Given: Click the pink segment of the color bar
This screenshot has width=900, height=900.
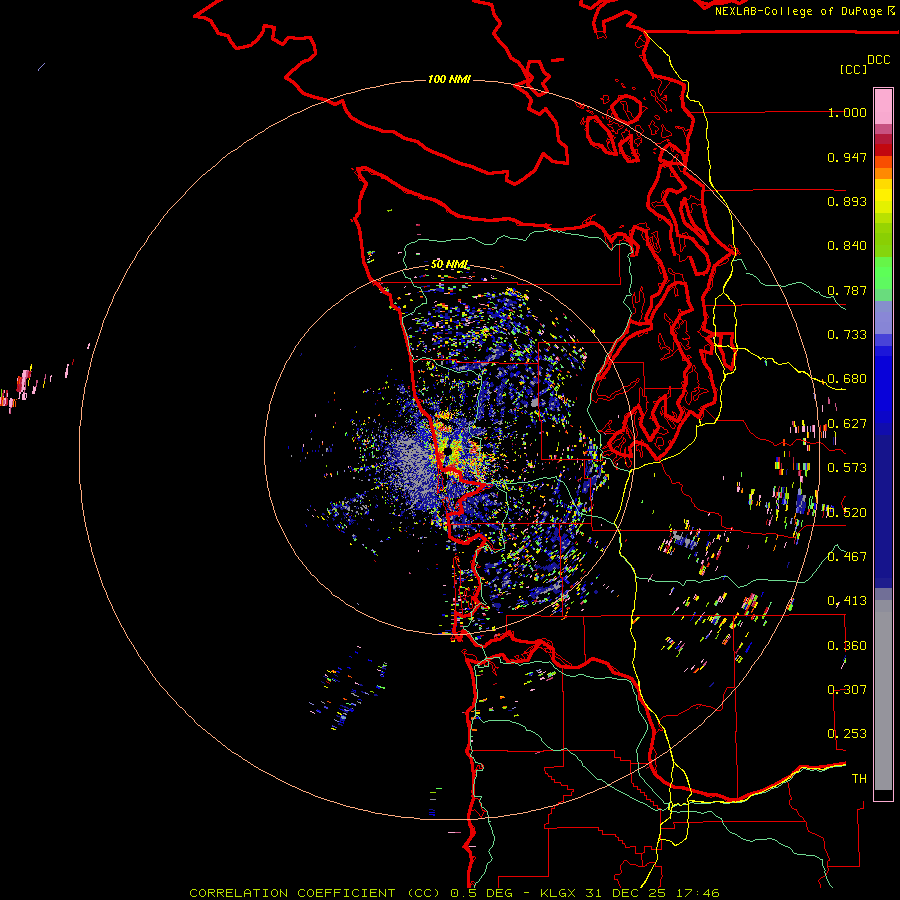Looking at the screenshot, I should [883, 107].
